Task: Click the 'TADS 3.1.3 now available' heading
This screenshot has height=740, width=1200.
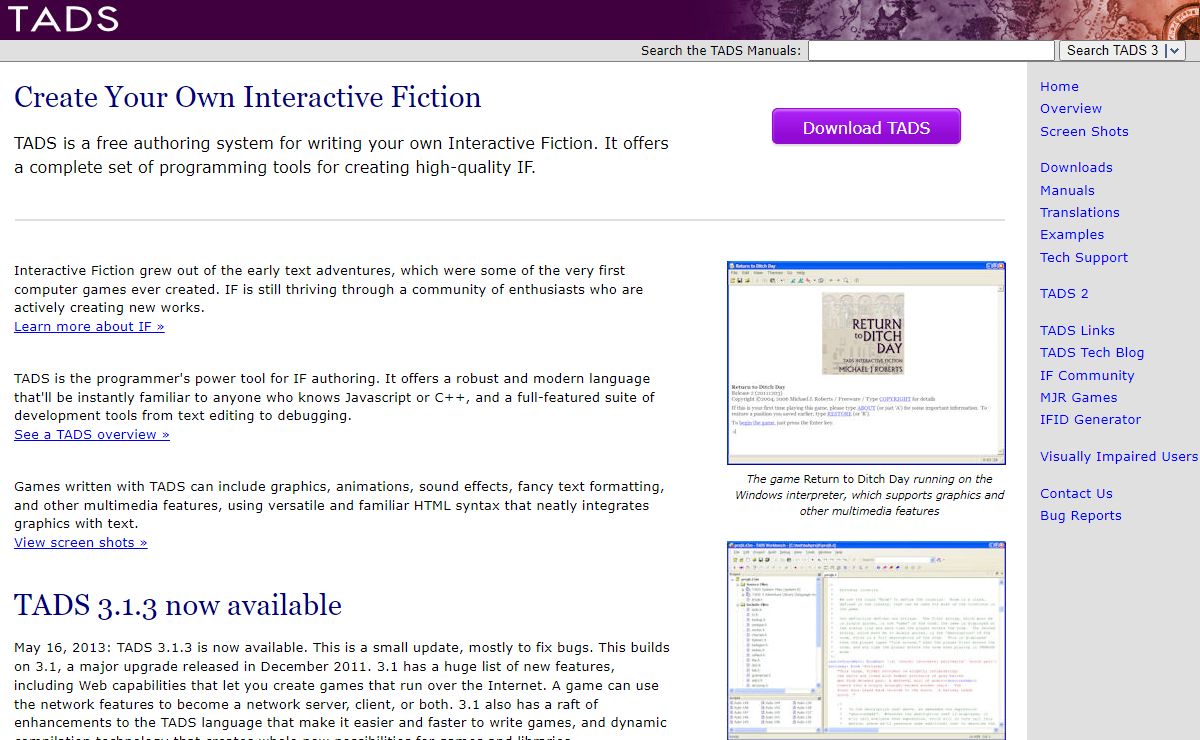Action: tap(178, 605)
